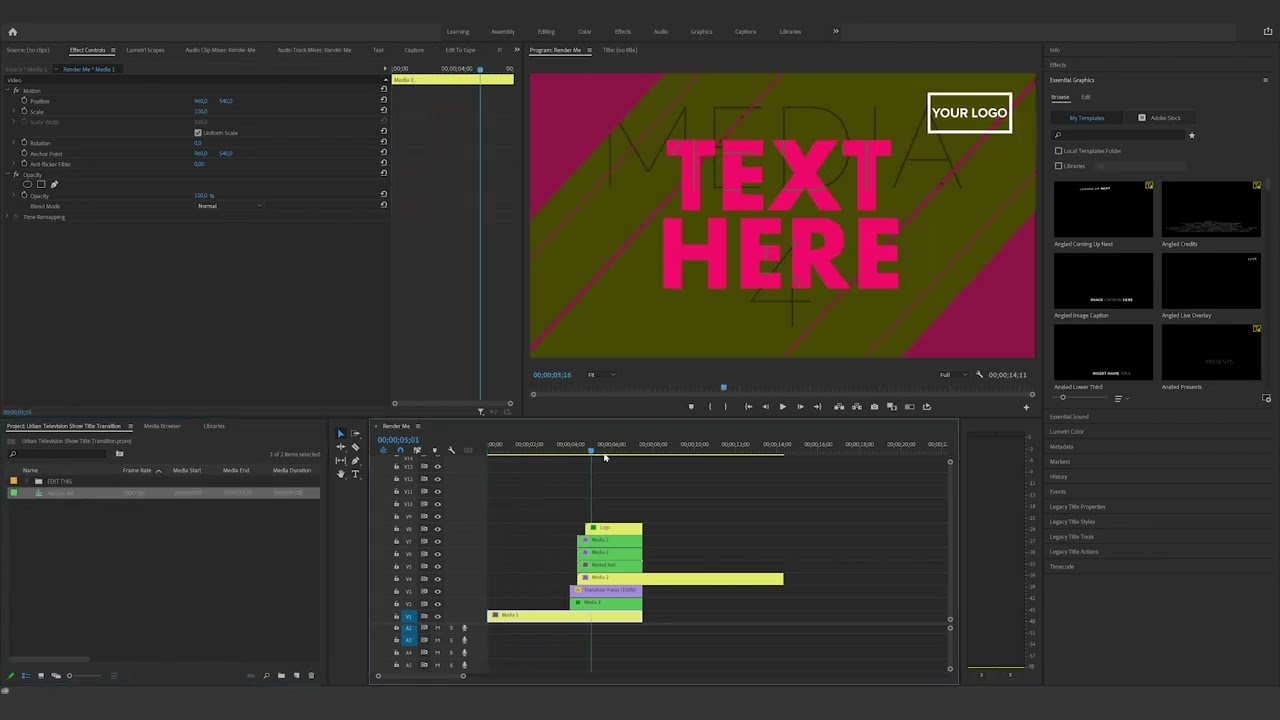This screenshot has height=720, width=1280.
Task: Select the Pen tool in Tools panel
Action: coord(355,461)
